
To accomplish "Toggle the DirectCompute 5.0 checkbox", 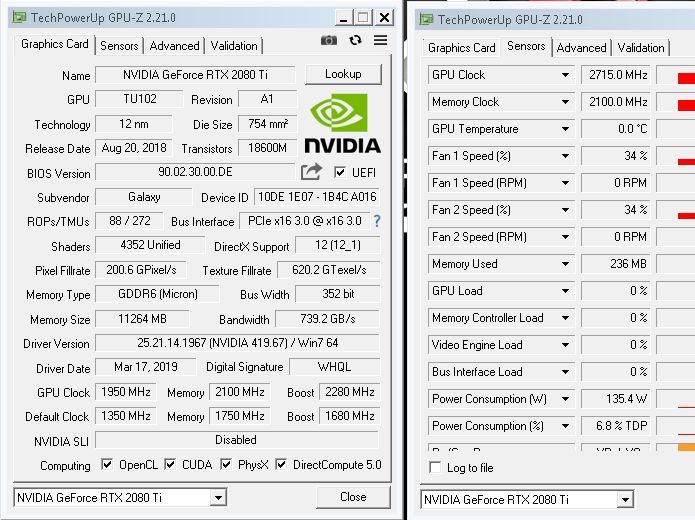I will (x=281, y=464).
